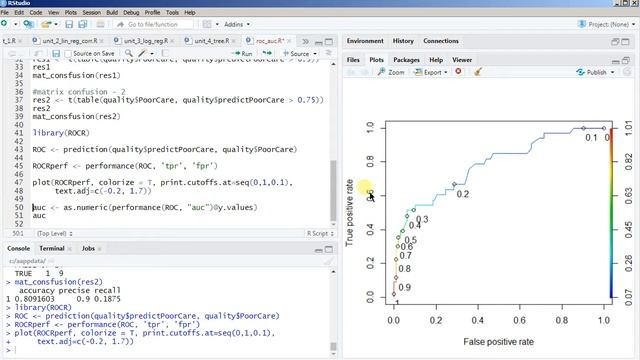Open the Plots menu
Image resolution: width=640 pixels, height=360 pixels.
[71, 13]
